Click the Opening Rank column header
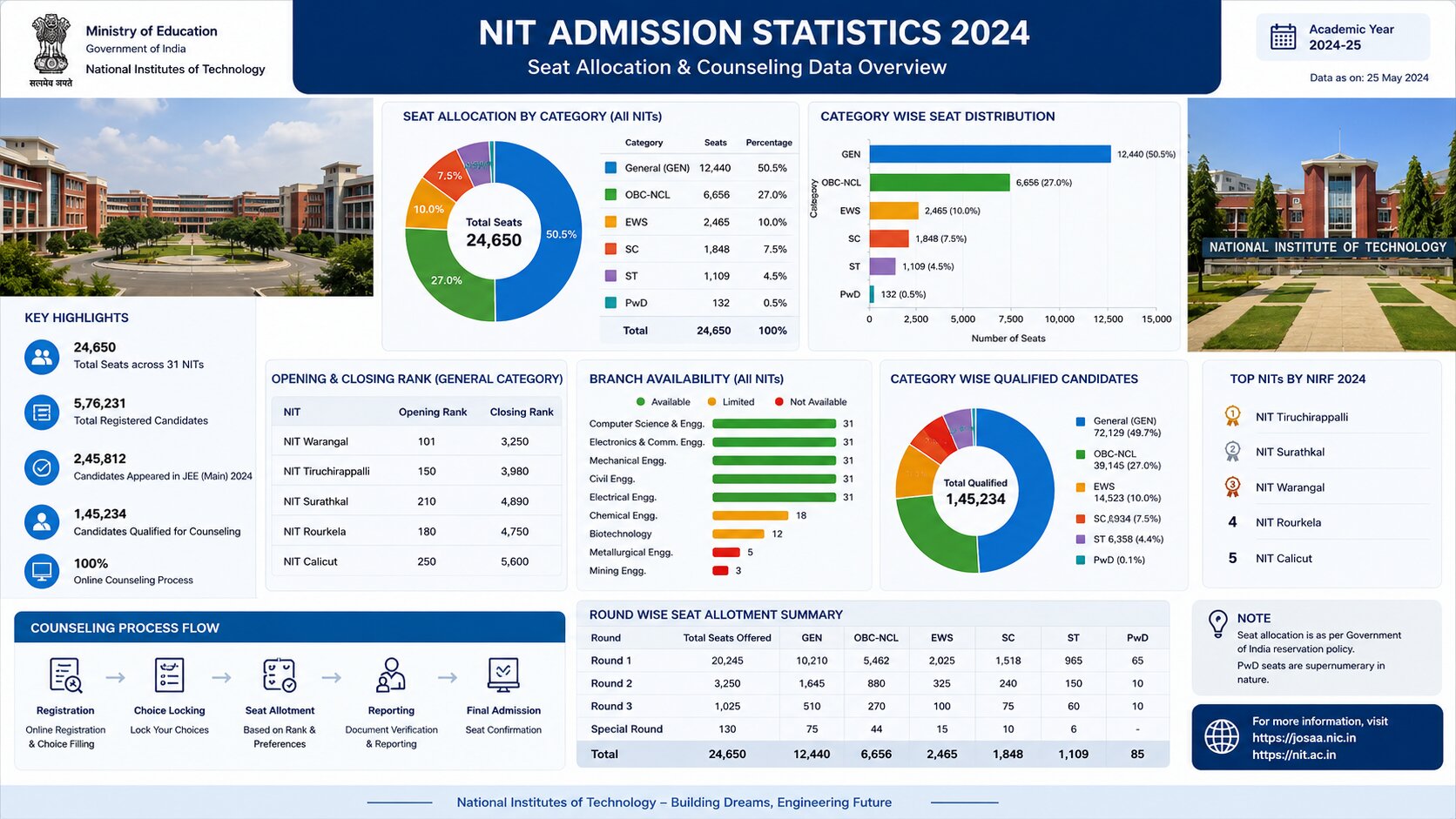 click(x=433, y=413)
